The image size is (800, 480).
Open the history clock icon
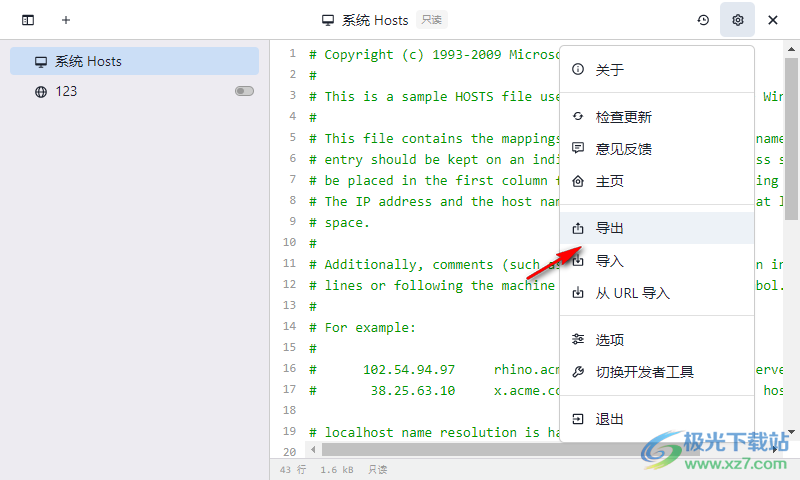(703, 20)
